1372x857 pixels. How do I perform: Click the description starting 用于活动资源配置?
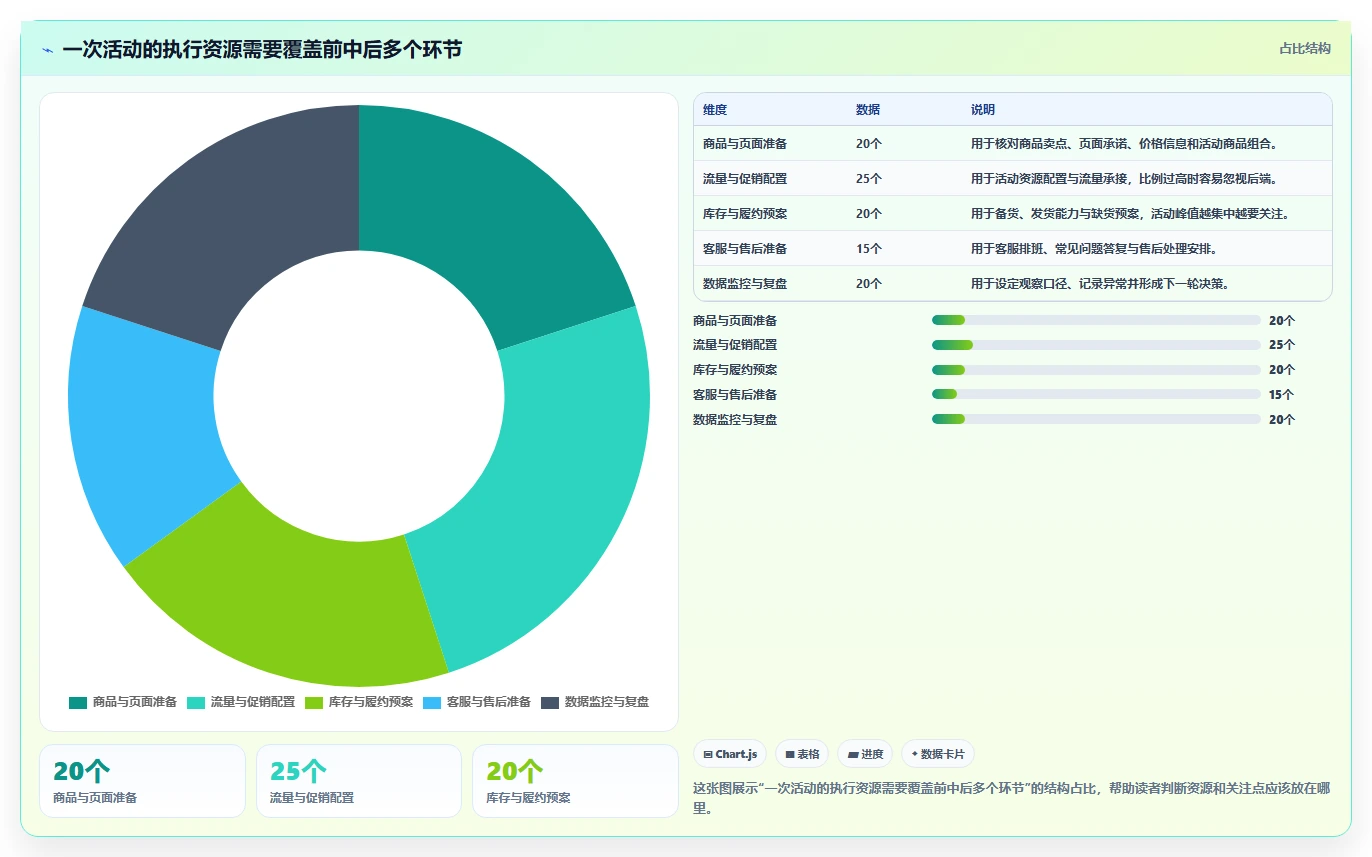[1124, 179]
